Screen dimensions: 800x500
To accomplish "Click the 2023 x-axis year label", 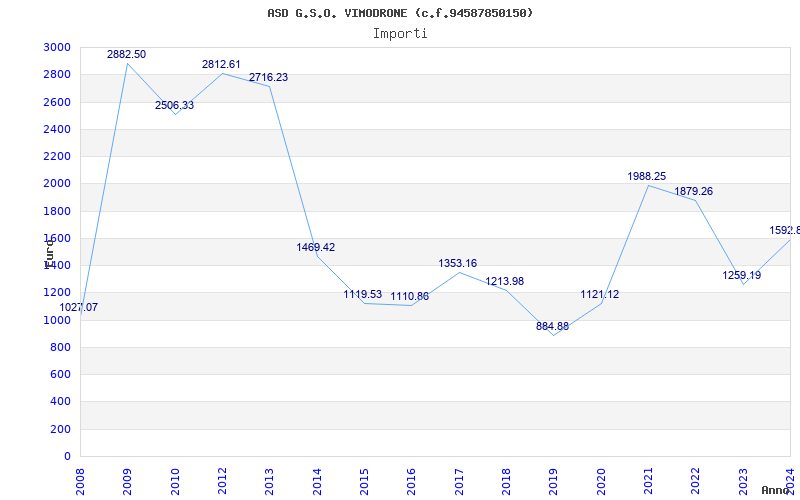I will tap(743, 482).
